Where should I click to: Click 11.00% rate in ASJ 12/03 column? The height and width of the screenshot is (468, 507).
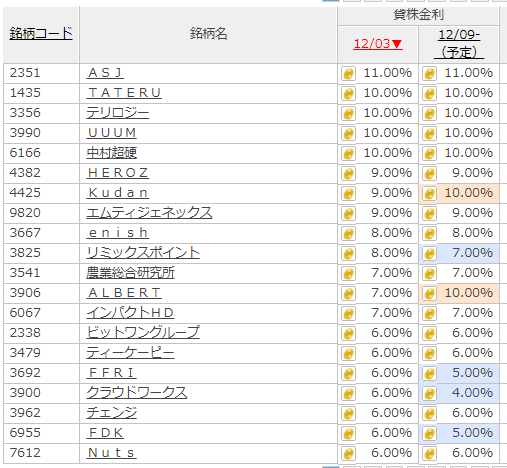(x=387, y=73)
